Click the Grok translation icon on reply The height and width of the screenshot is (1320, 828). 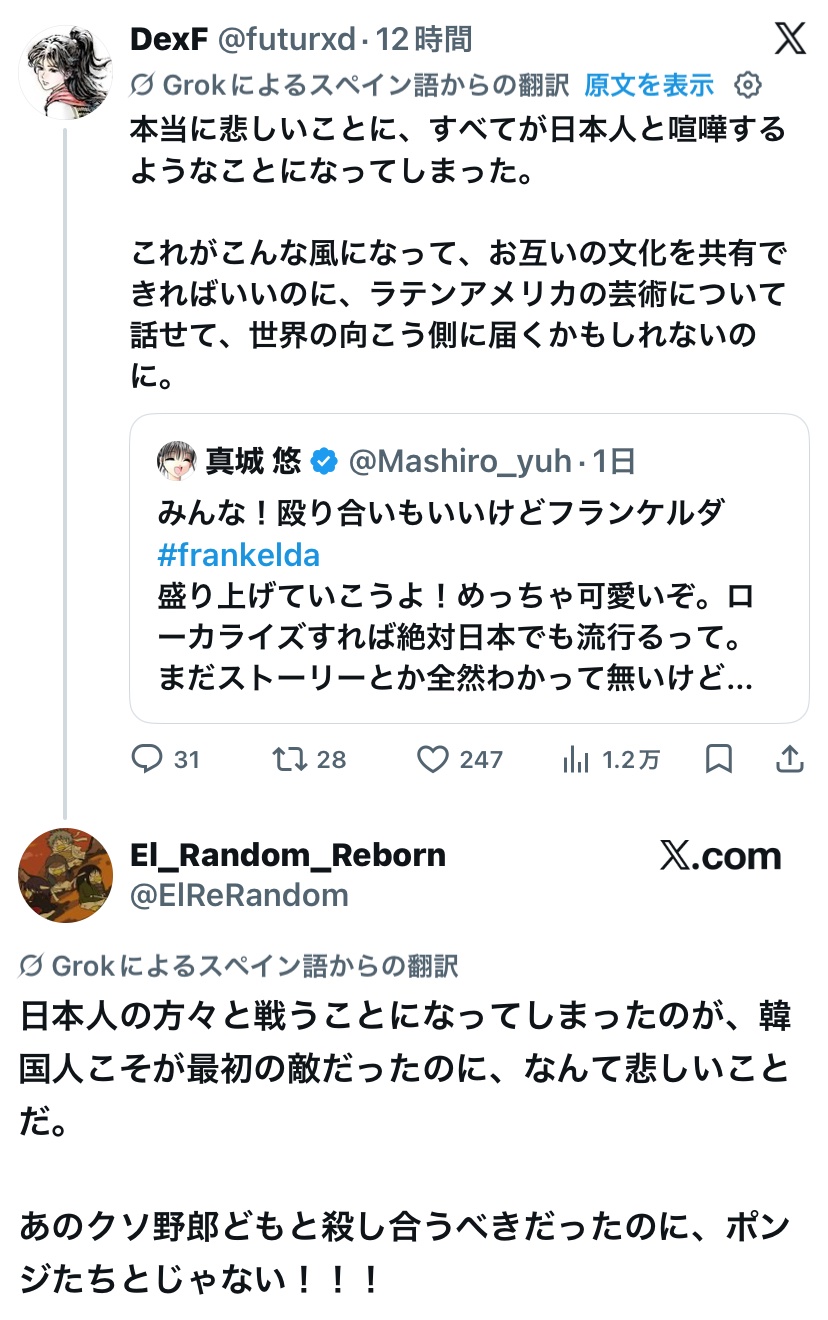(x=31, y=966)
